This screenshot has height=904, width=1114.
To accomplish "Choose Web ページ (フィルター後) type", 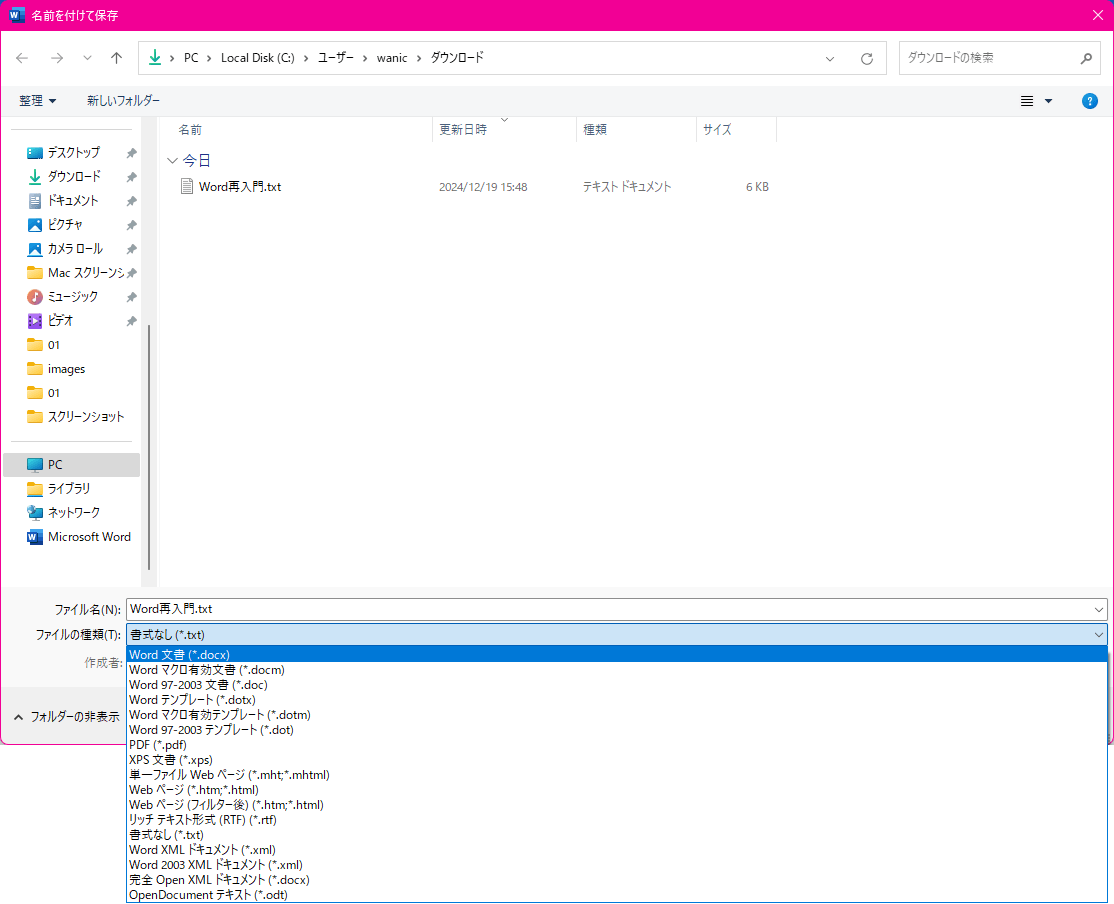I will pos(617,805).
